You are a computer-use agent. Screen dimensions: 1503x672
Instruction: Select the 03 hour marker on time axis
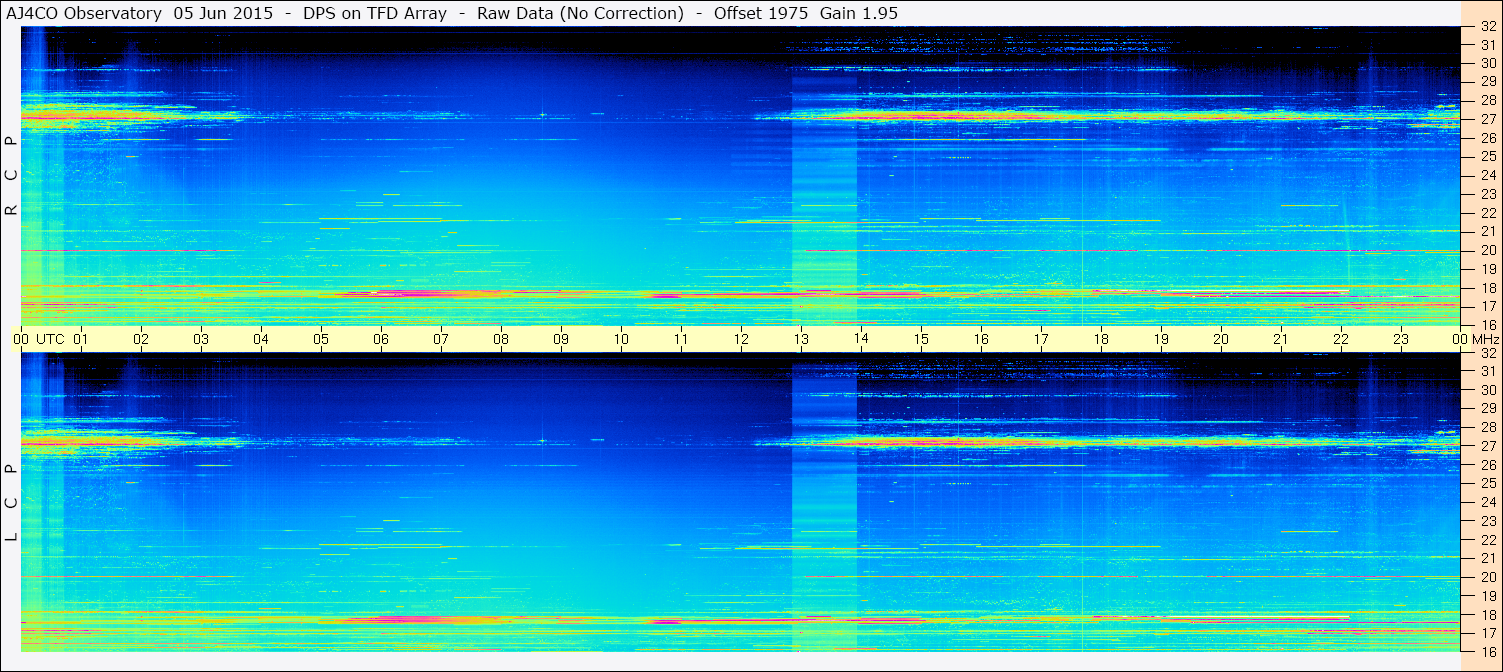201,339
